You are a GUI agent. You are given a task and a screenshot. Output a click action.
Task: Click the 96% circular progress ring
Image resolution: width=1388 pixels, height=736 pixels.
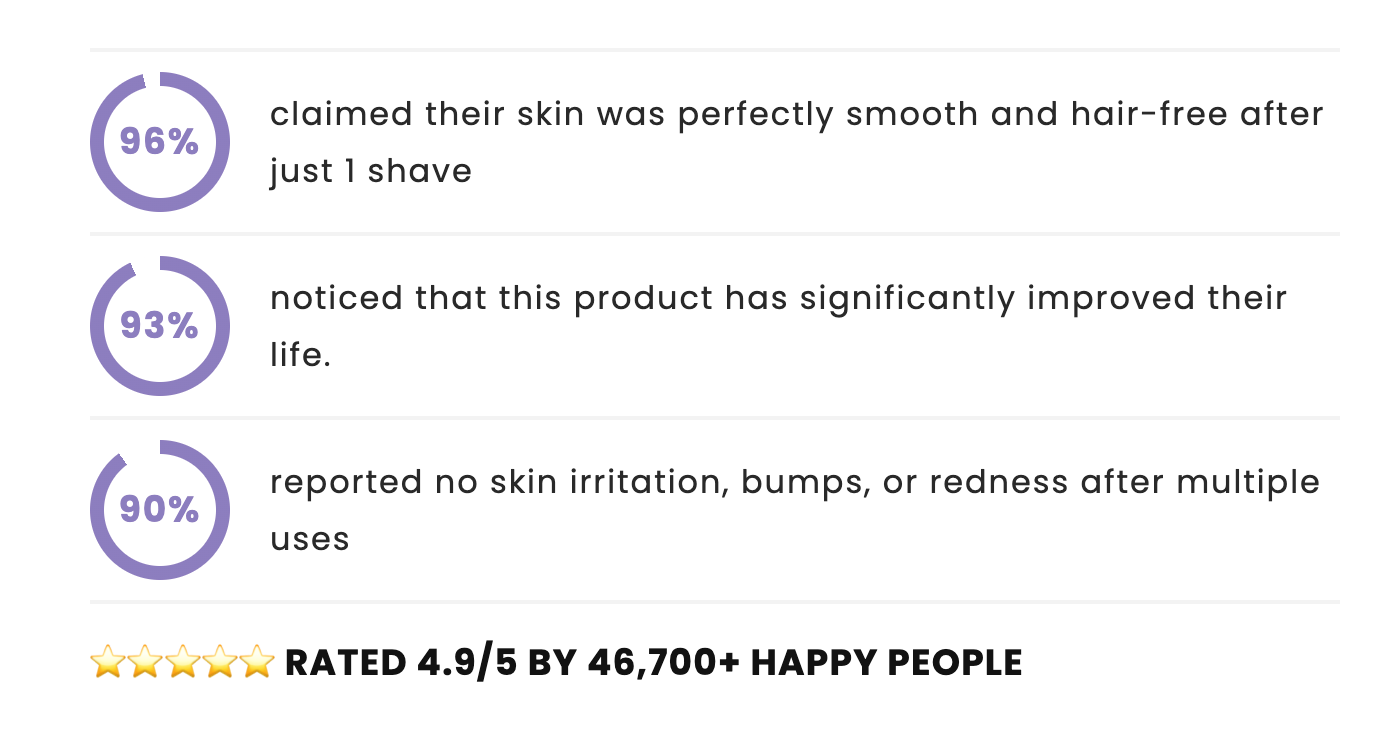pyautogui.click(x=160, y=142)
